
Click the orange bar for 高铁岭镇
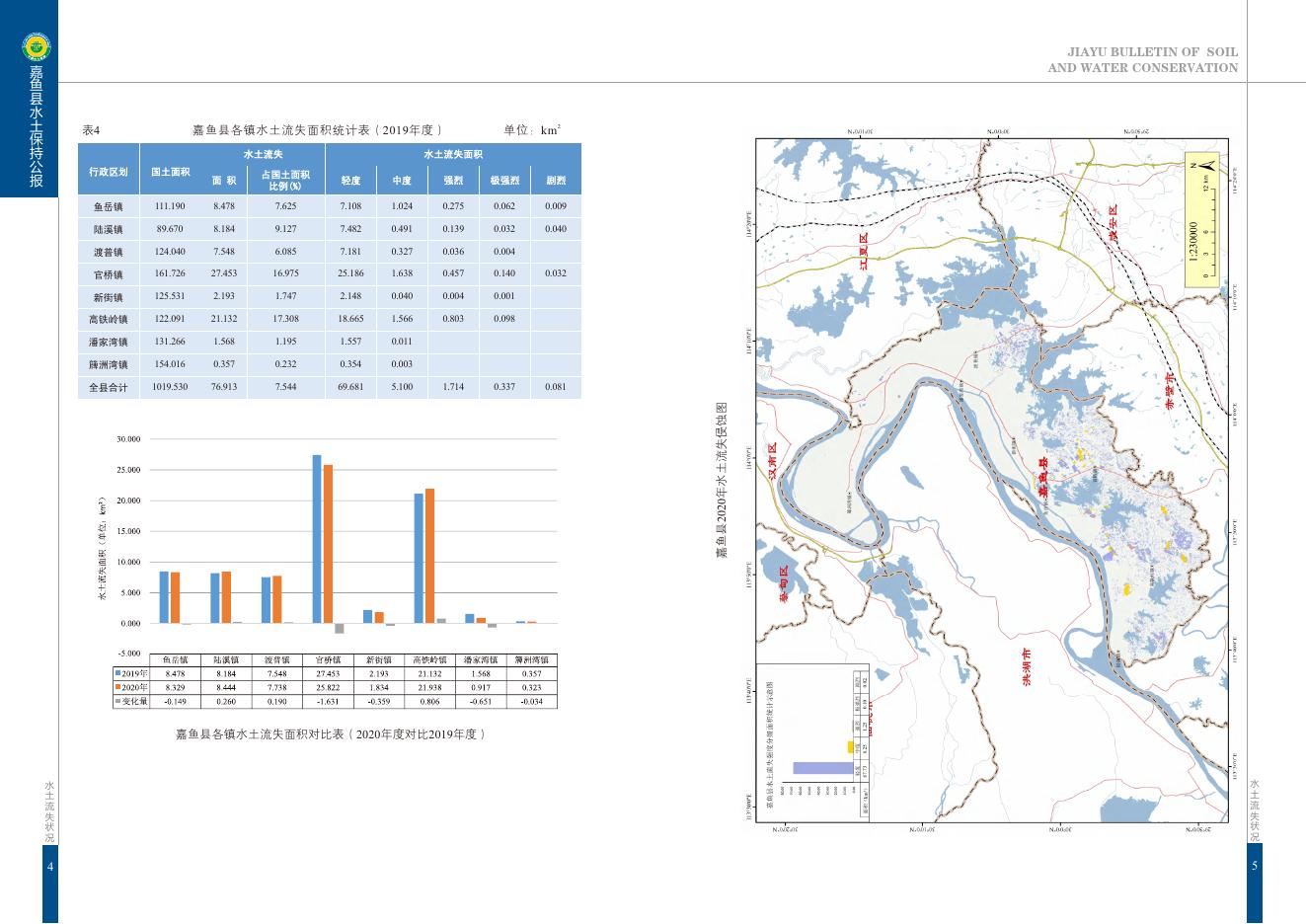(x=429, y=555)
